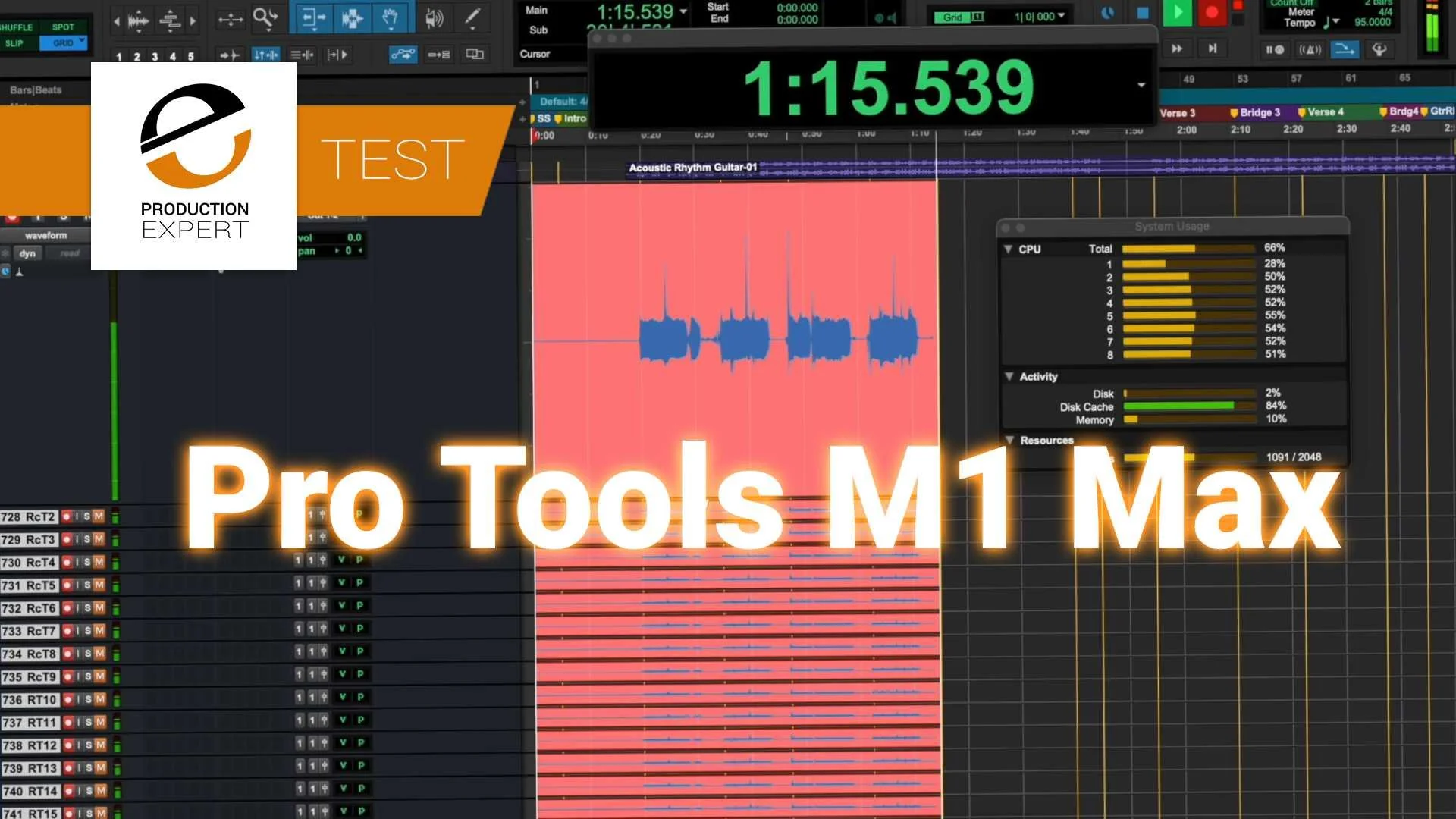Select track name 737 RT11

click(x=30, y=723)
